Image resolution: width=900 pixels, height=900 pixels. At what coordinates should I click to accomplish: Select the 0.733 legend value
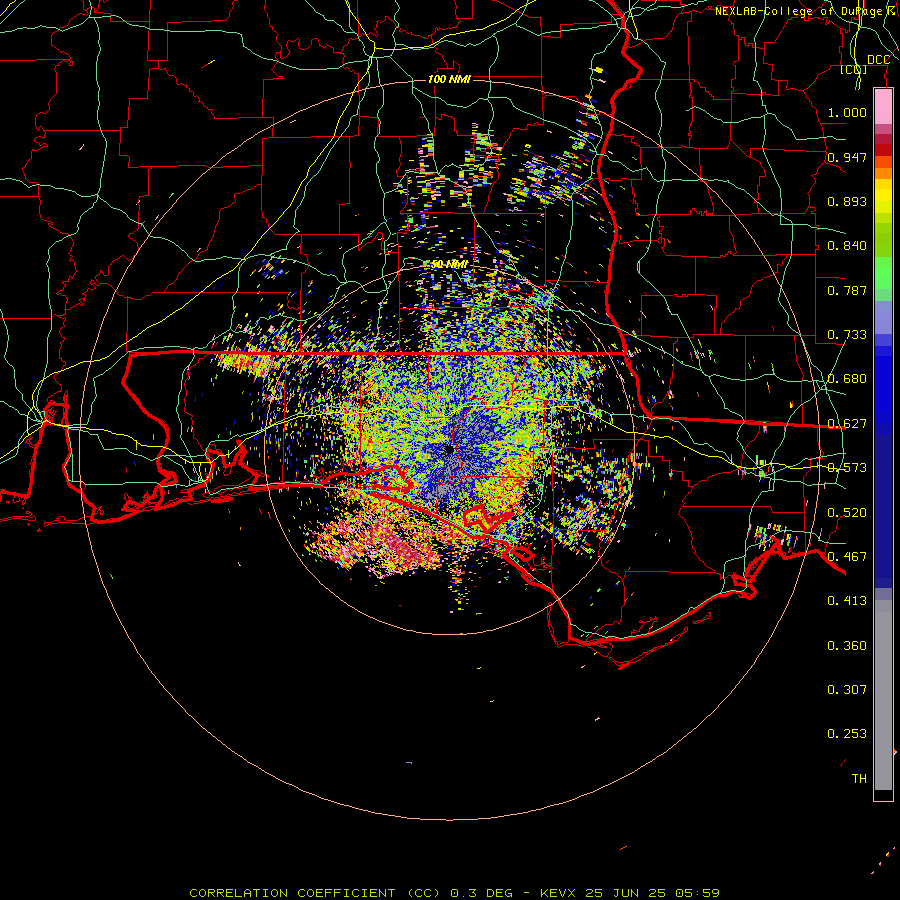click(x=847, y=335)
